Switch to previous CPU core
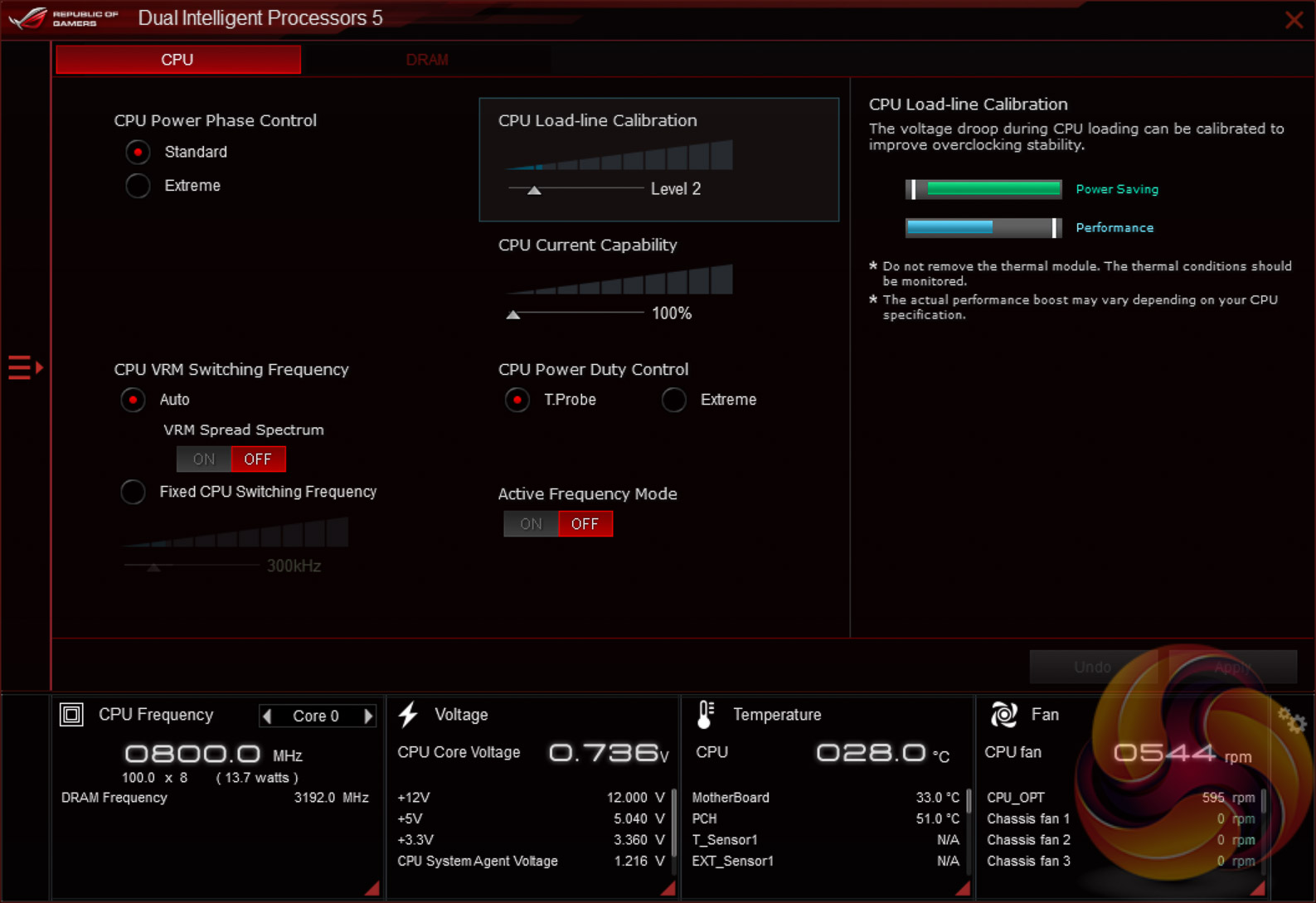The width and height of the screenshot is (1316, 903). [267, 716]
